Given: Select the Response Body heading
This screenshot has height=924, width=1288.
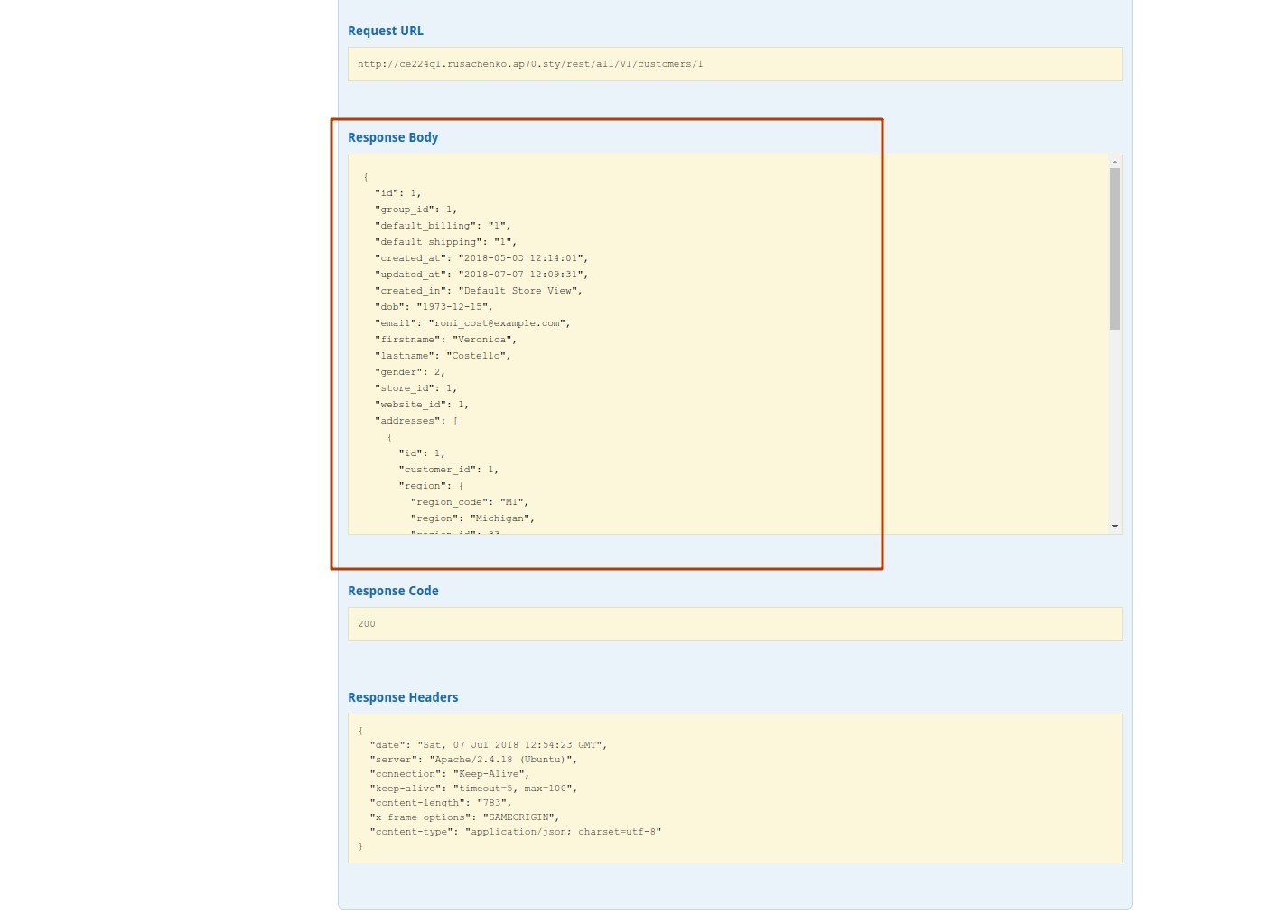Looking at the screenshot, I should point(393,137).
